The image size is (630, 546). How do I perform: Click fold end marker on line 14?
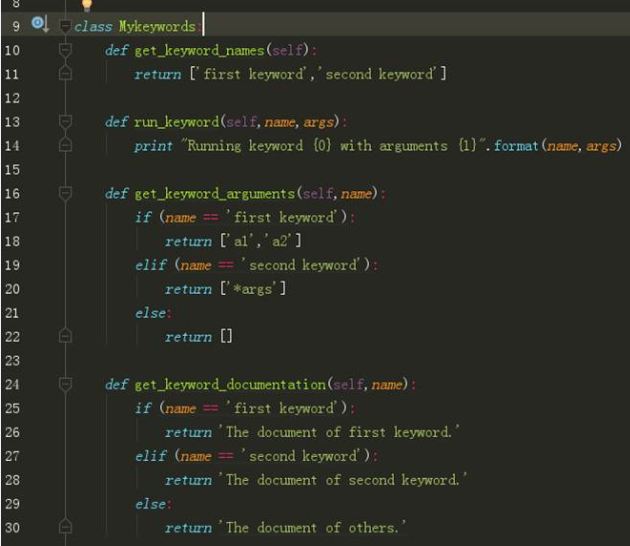(65, 145)
